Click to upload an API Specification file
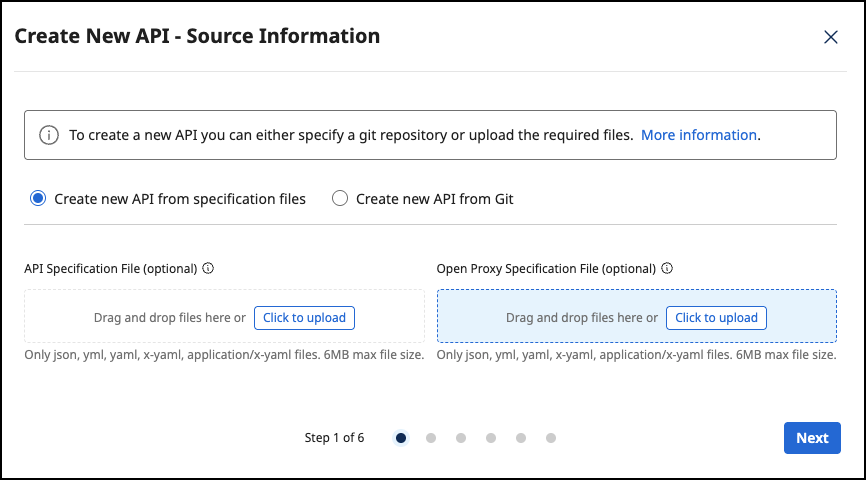866x480 pixels. pyautogui.click(x=304, y=318)
